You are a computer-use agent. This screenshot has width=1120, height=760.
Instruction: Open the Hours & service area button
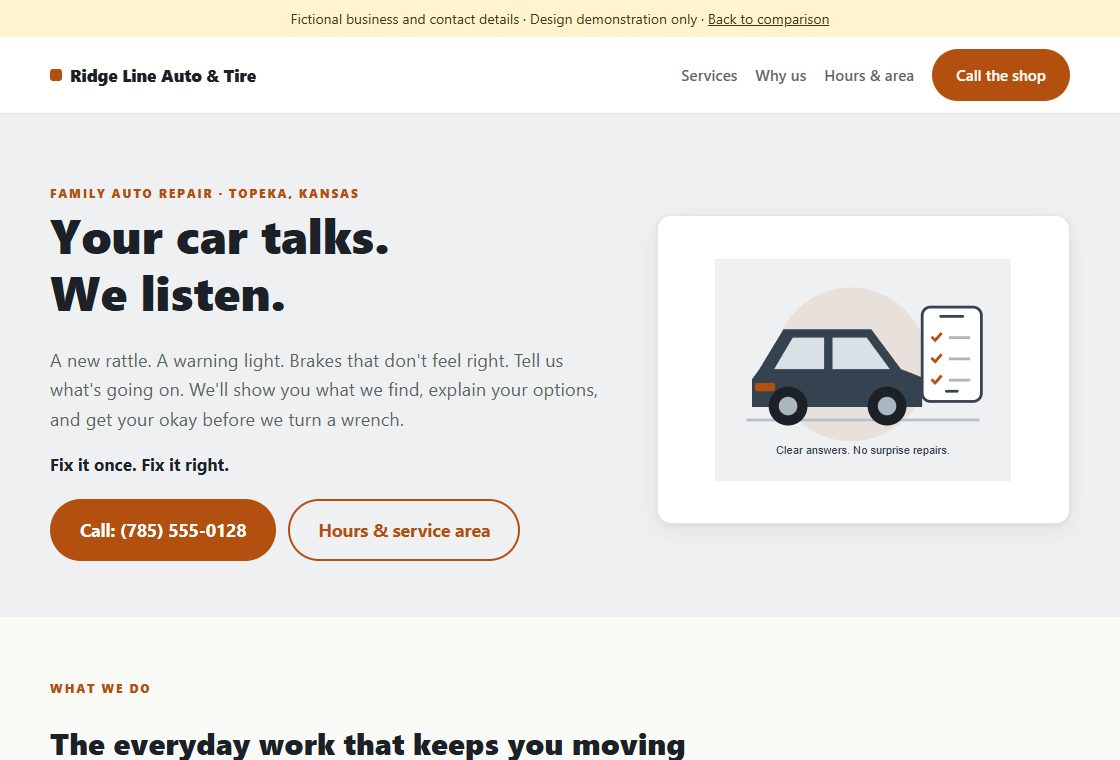coord(404,530)
